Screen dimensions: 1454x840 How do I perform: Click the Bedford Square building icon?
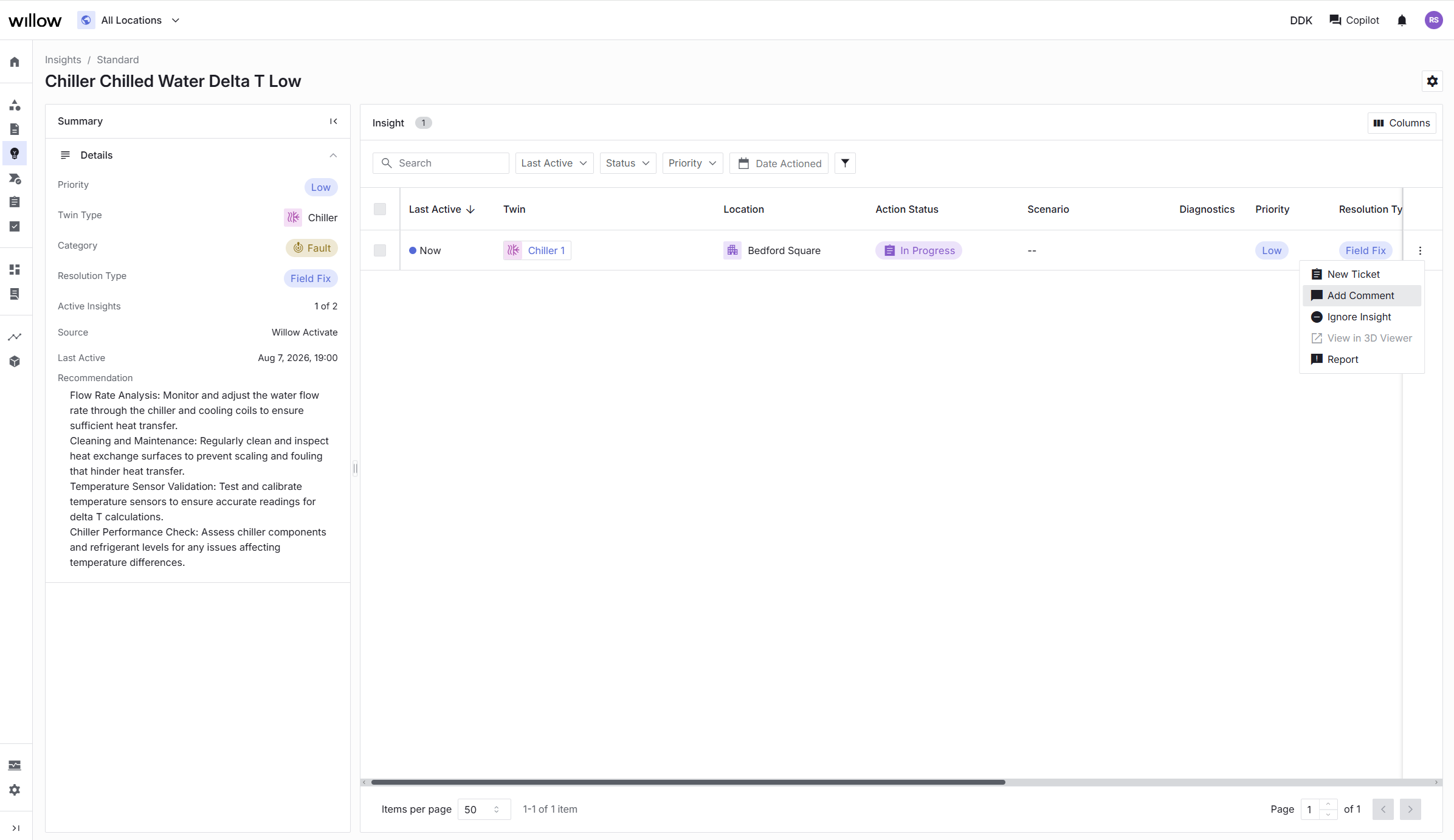point(732,250)
